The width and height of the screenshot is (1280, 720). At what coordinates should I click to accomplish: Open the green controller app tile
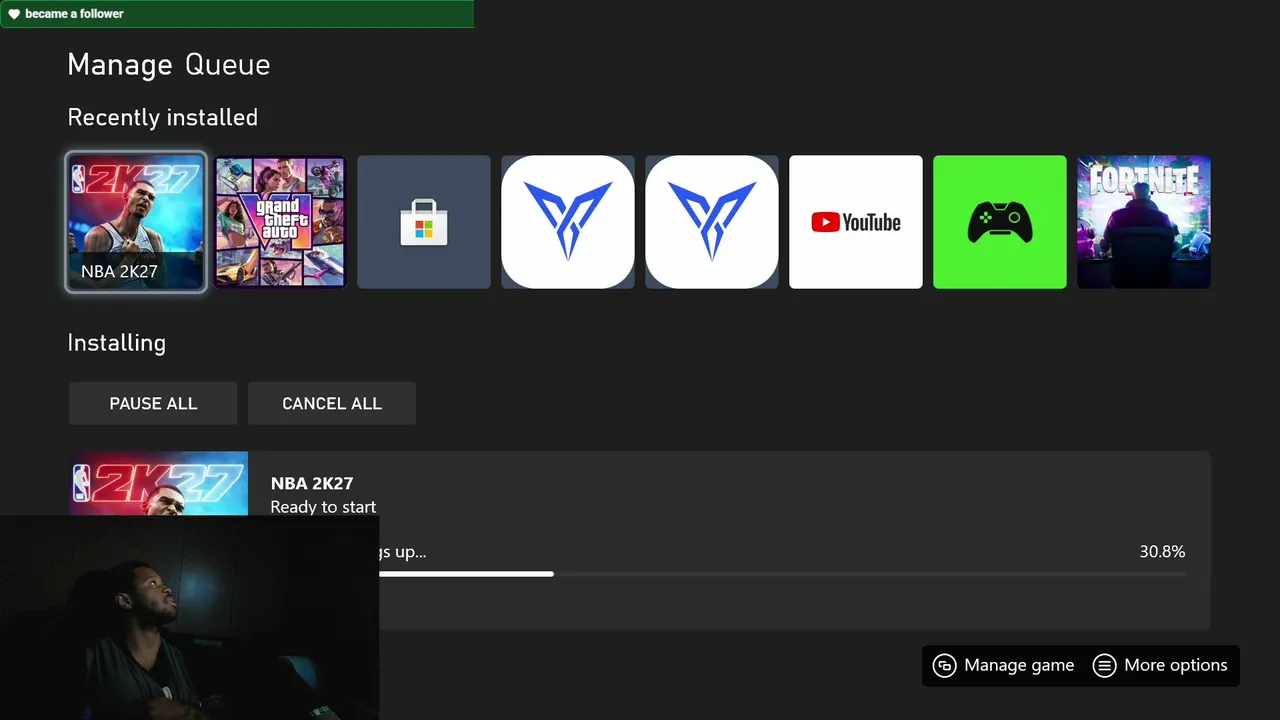coord(1000,222)
